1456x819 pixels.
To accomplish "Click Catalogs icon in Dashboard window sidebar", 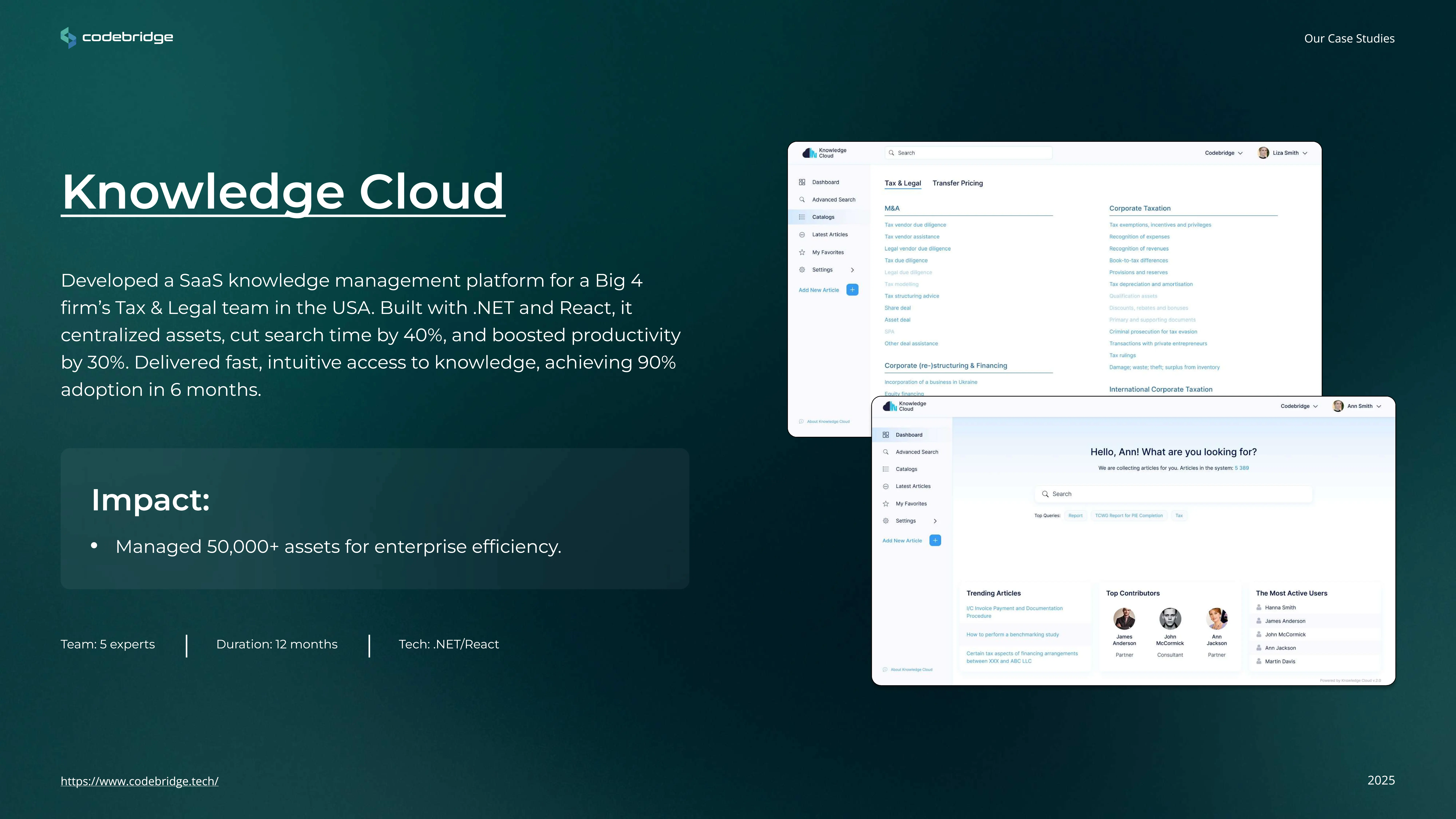I will click(x=886, y=469).
